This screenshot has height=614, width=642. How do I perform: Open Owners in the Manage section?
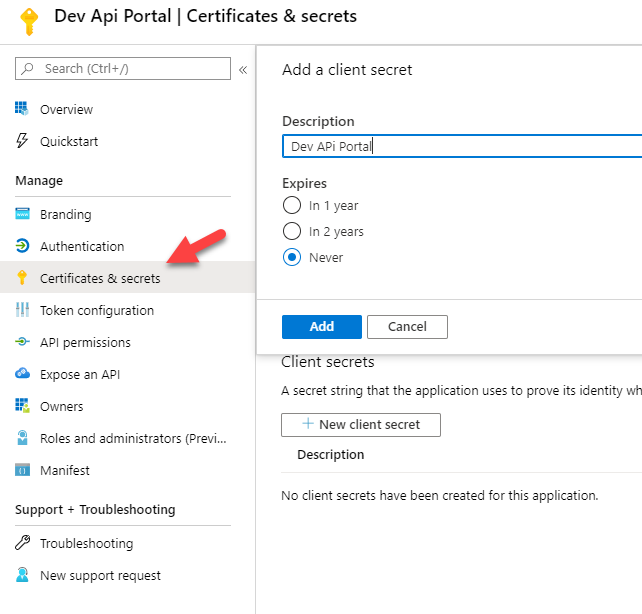61,406
